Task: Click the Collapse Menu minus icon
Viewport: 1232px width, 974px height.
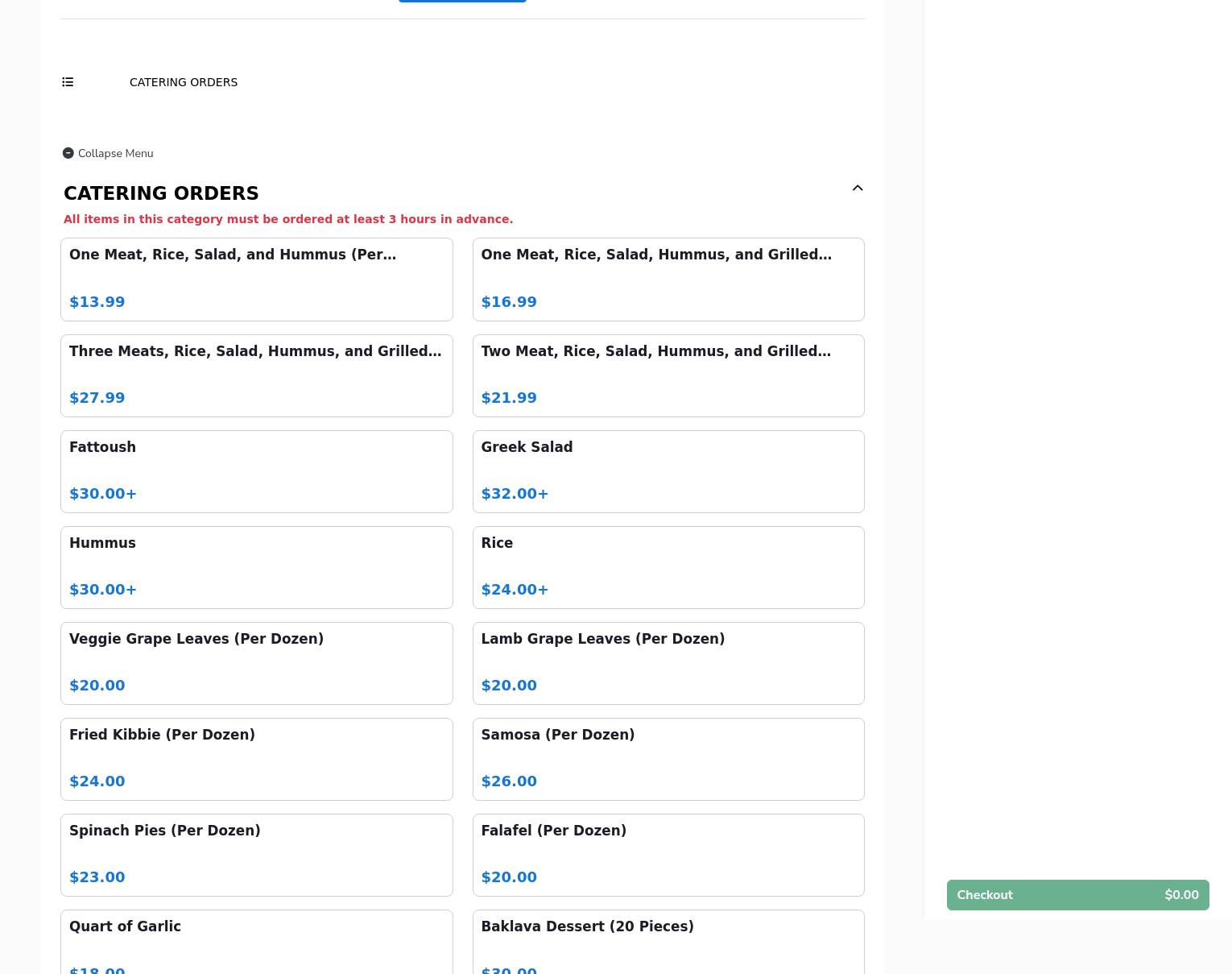Action: tap(68, 153)
